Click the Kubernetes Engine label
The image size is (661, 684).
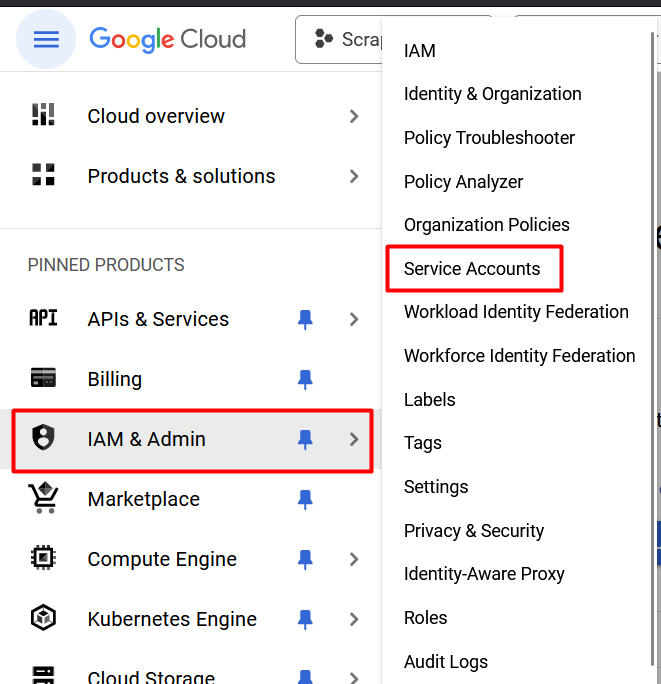(x=172, y=619)
